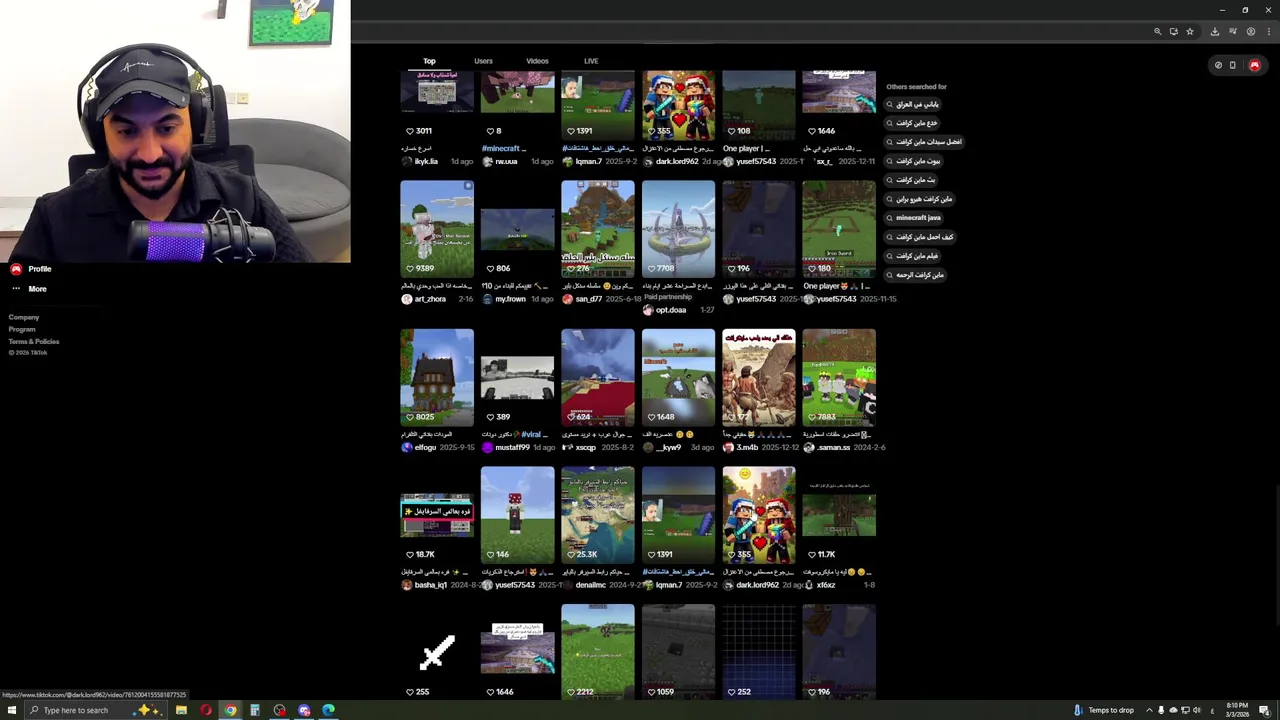Screen dimensions: 1280x720
Task: Open Windows Start button
Action: point(12,710)
